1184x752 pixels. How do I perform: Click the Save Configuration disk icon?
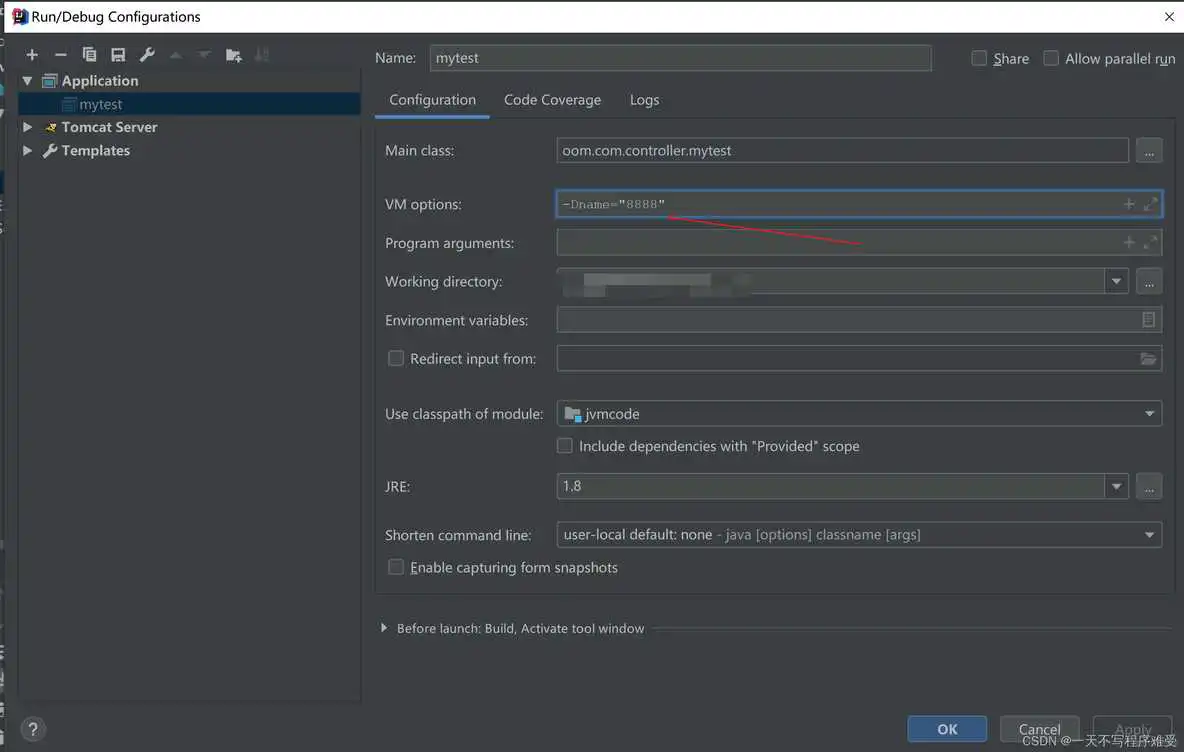118,55
